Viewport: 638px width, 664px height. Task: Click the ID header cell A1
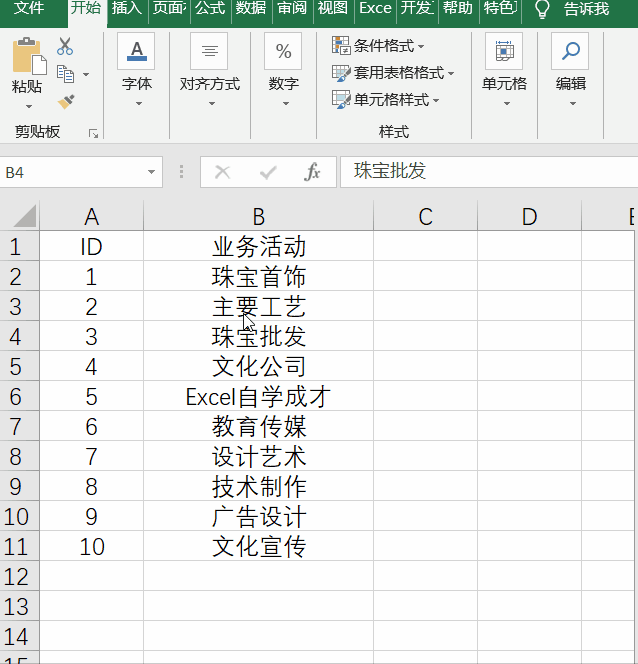(x=91, y=246)
